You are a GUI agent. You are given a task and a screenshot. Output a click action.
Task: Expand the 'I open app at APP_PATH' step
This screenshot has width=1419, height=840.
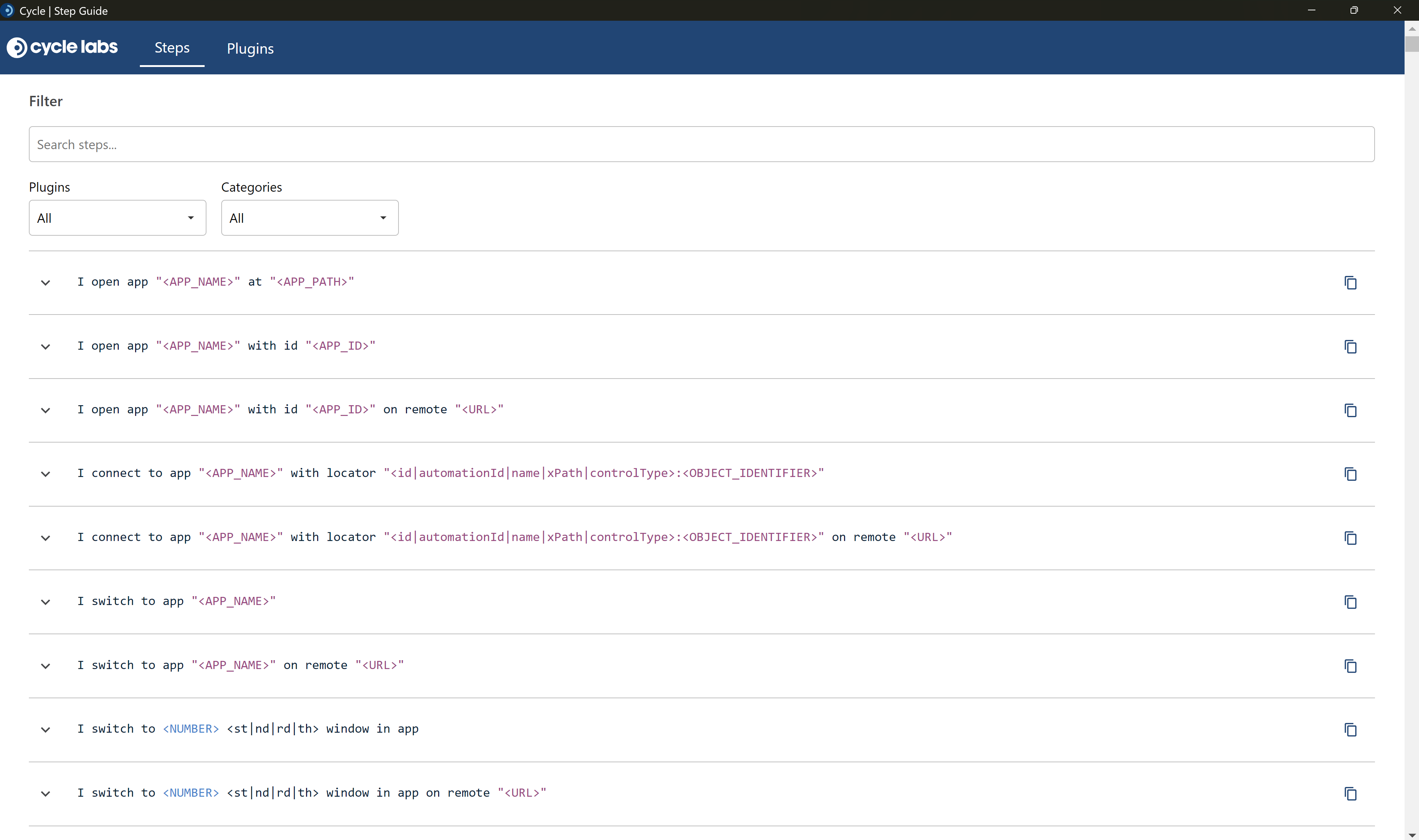[46, 282]
